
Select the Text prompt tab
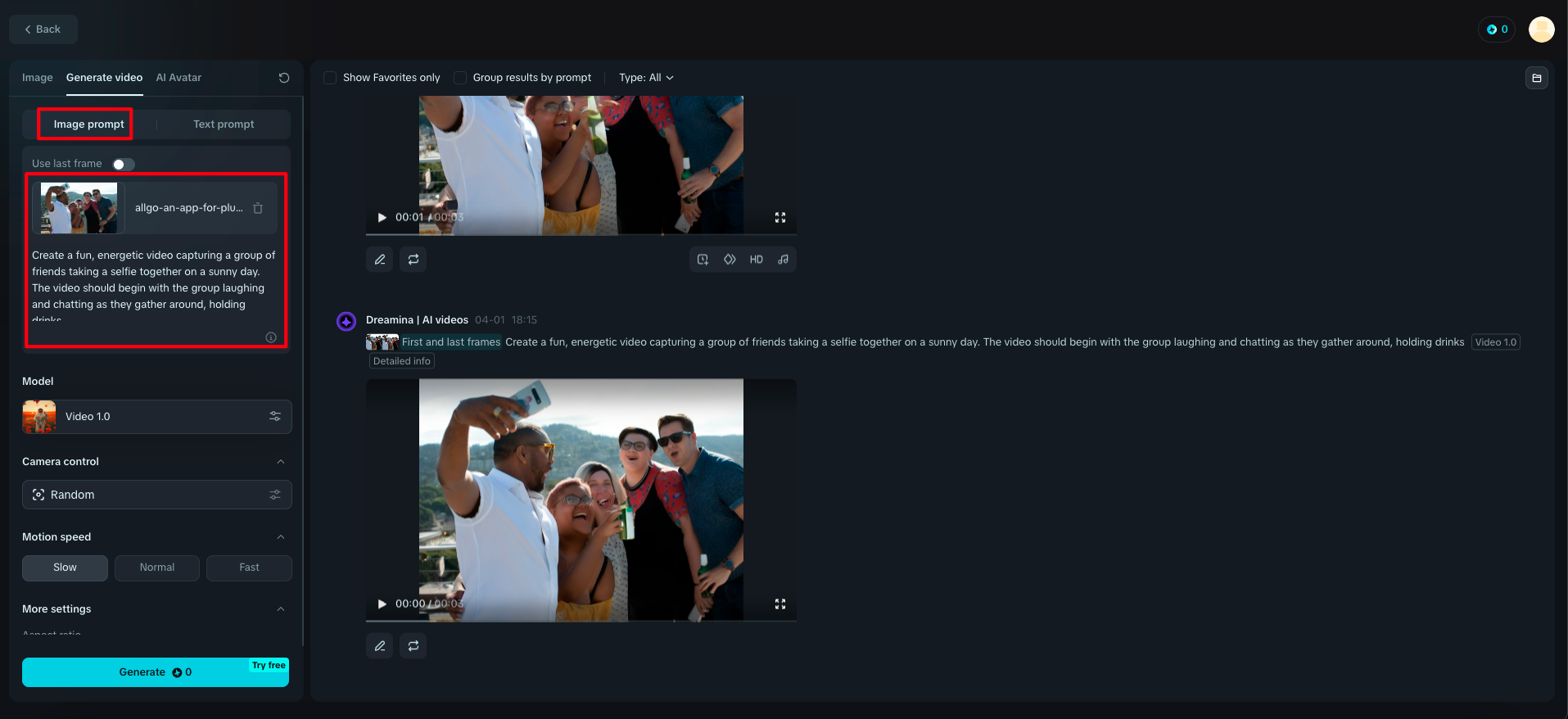(x=224, y=124)
